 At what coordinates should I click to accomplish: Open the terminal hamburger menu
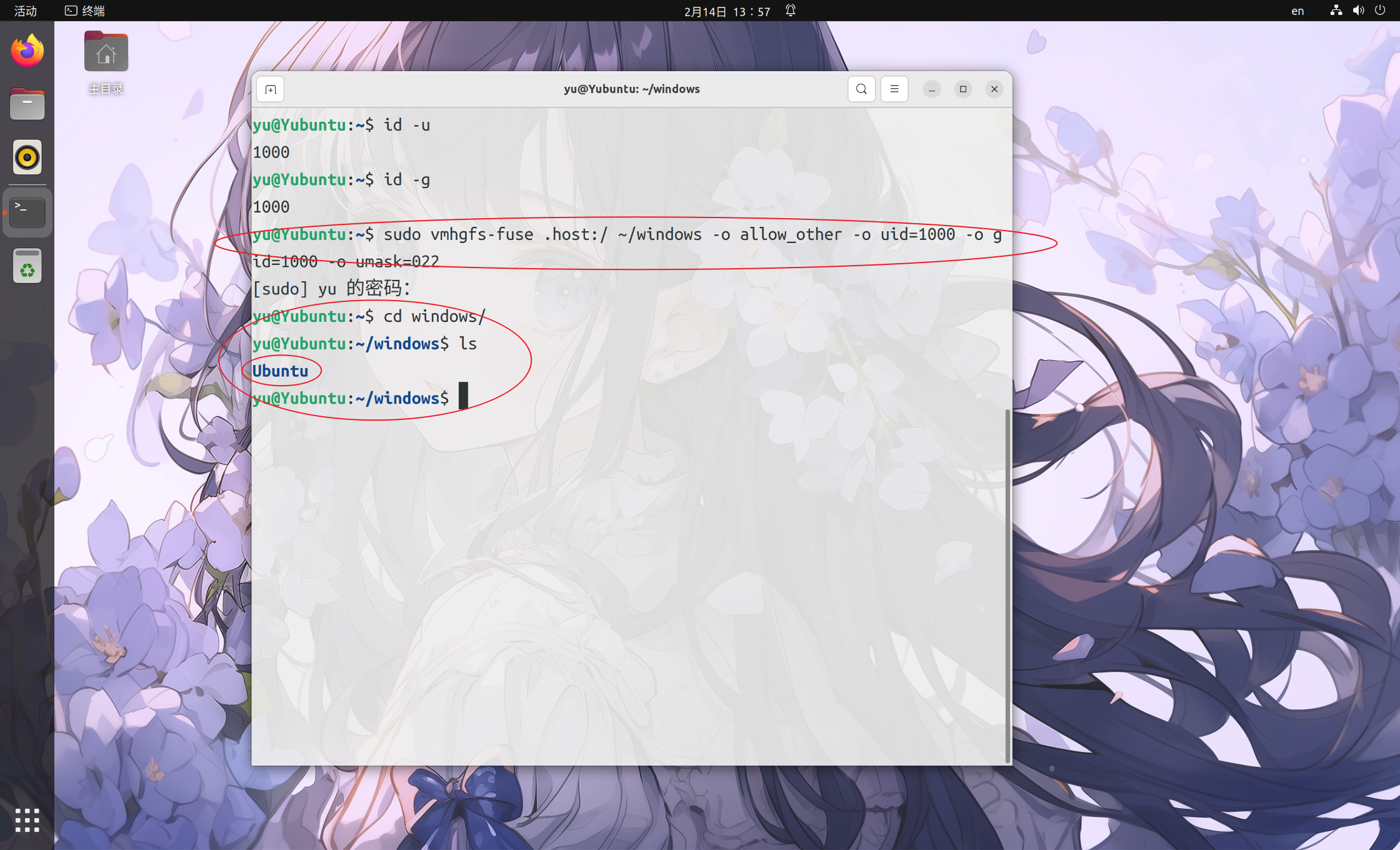click(894, 89)
